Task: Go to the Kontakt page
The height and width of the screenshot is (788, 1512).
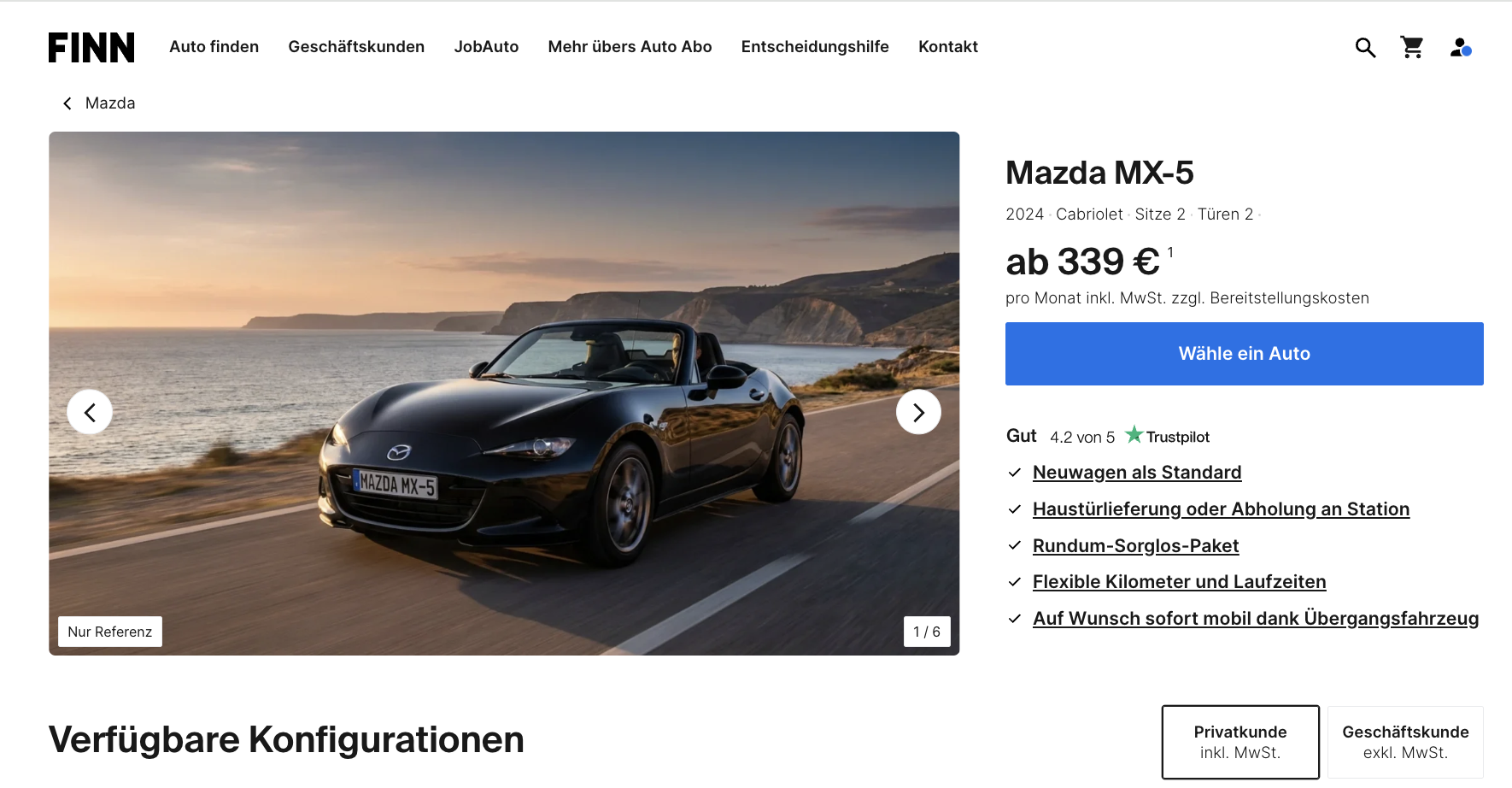Action: (948, 47)
